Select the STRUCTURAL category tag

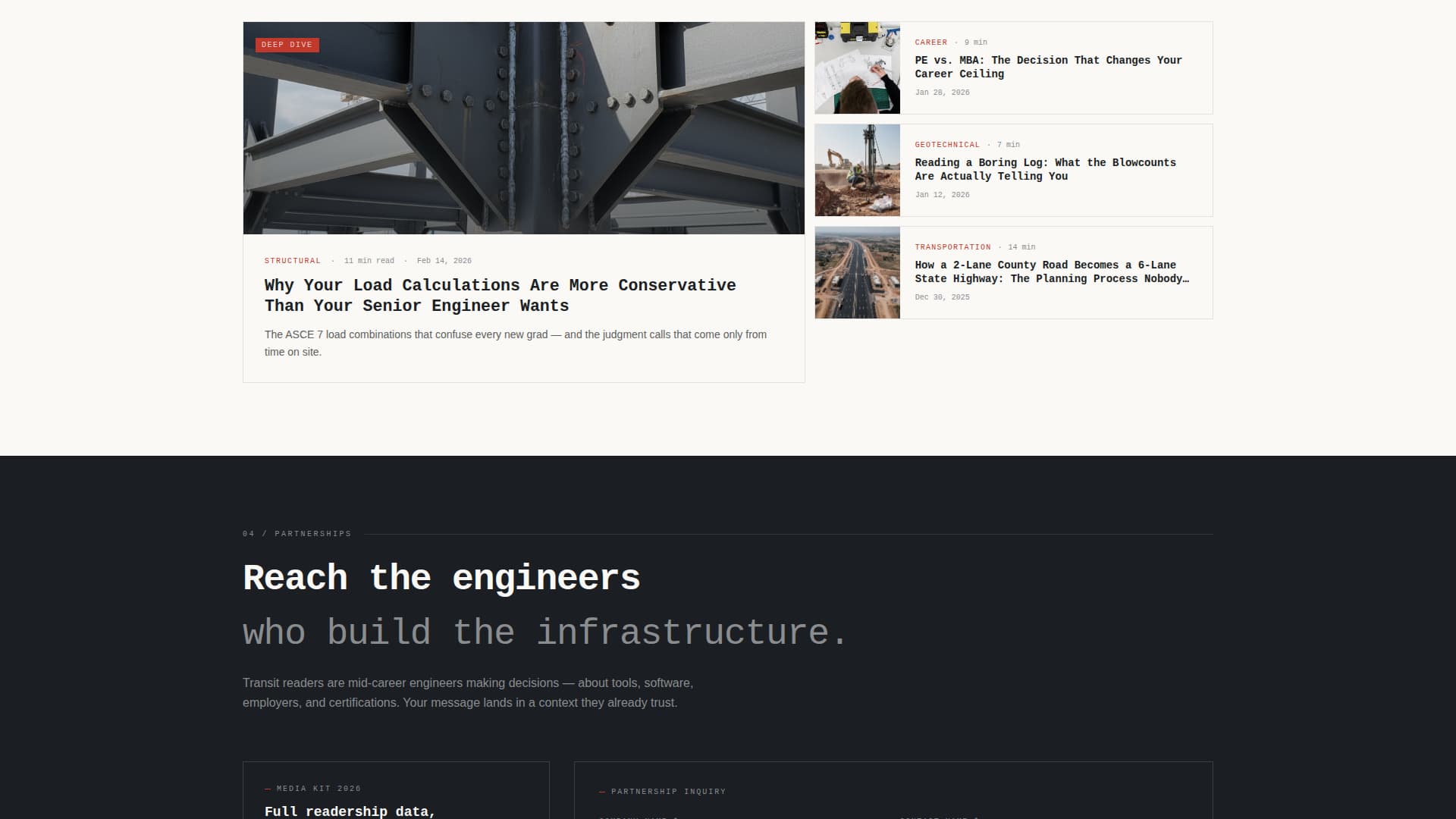pyautogui.click(x=293, y=261)
